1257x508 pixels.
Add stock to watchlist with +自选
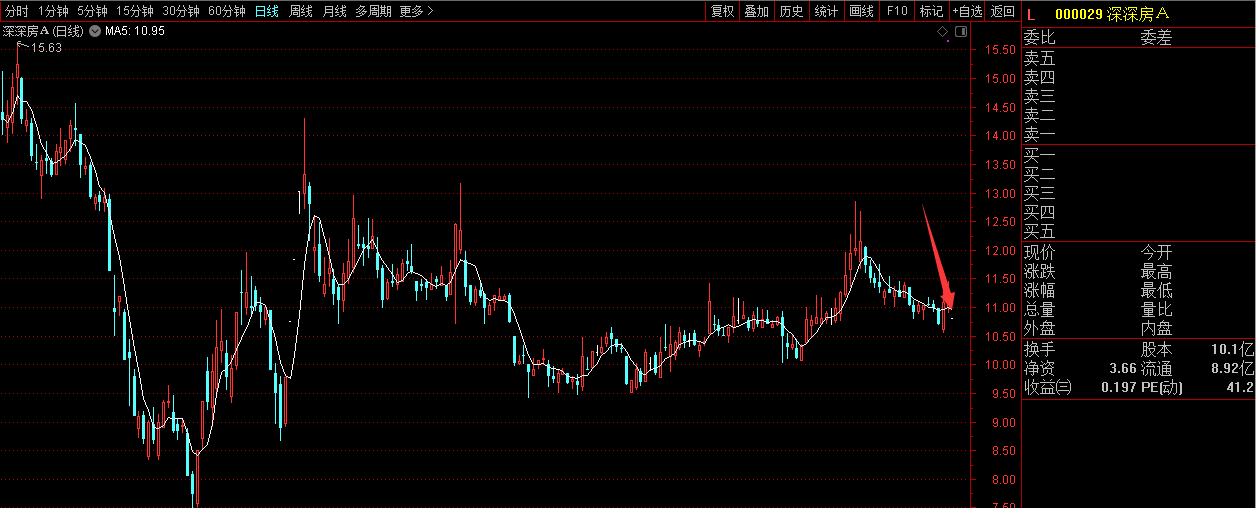[967, 11]
